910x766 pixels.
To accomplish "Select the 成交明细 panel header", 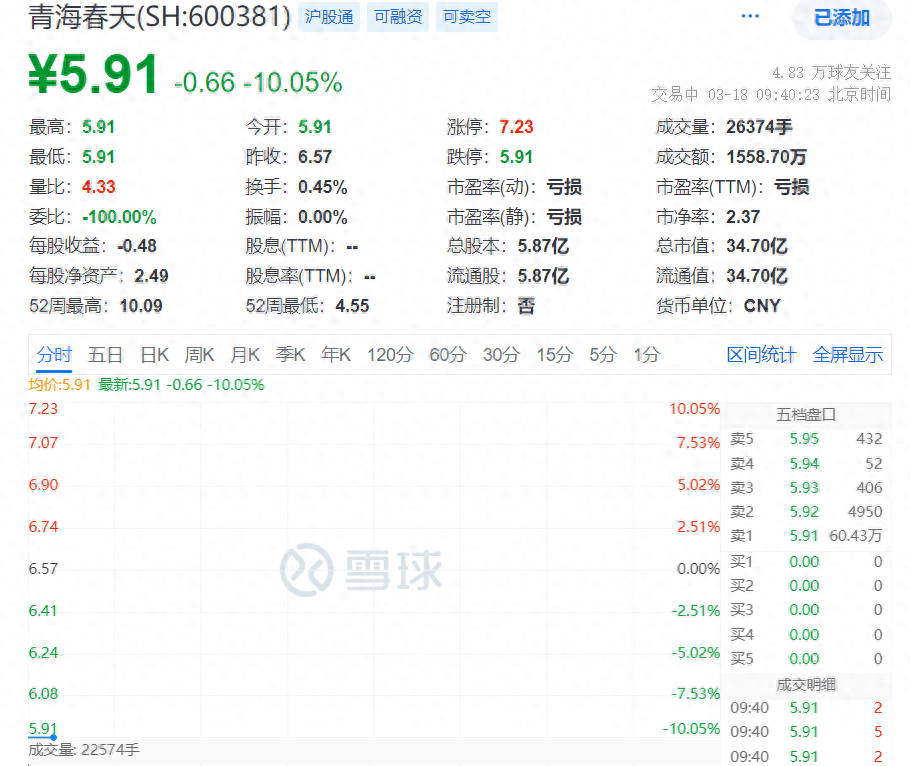I will tap(806, 685).
